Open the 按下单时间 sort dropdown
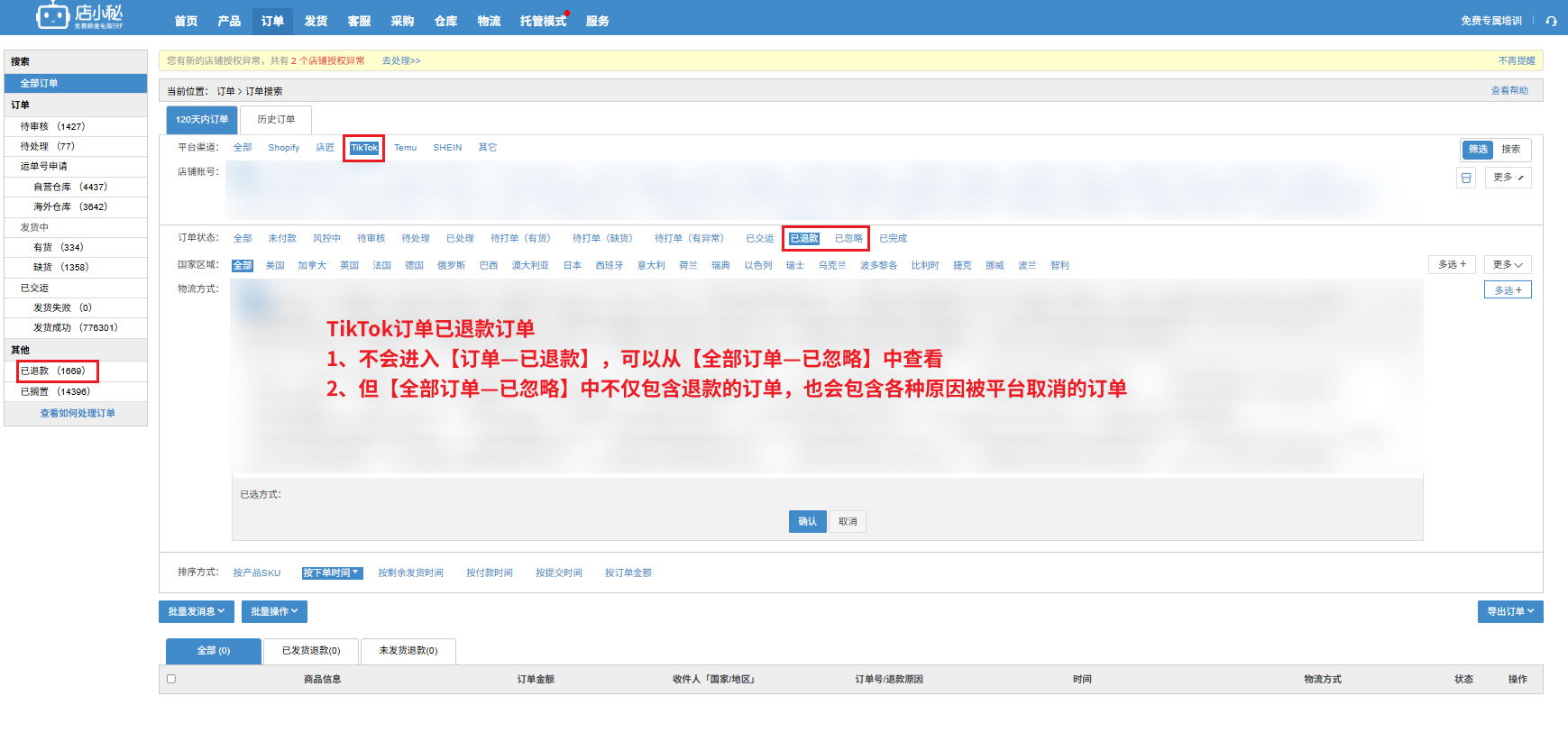The image size is (1568, 733). pos(331,573)
